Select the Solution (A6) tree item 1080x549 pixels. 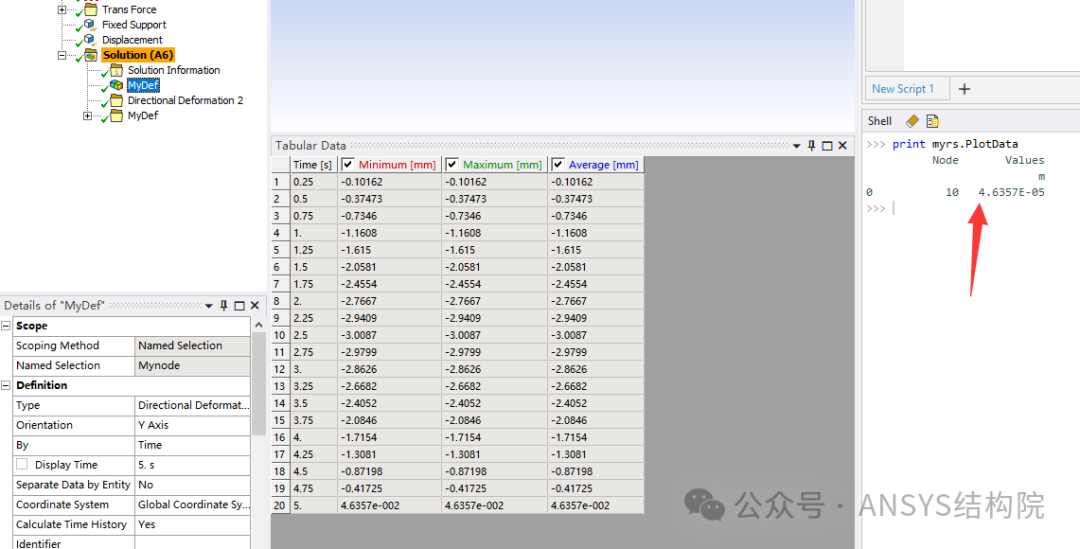(138, 55)
